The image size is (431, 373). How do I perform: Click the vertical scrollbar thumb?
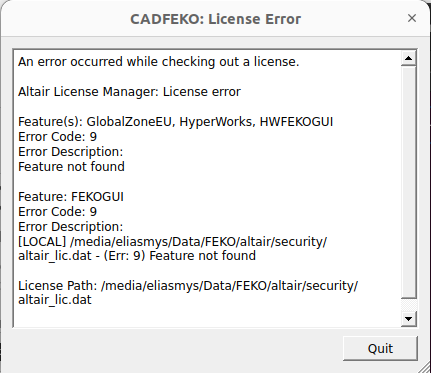408,182
